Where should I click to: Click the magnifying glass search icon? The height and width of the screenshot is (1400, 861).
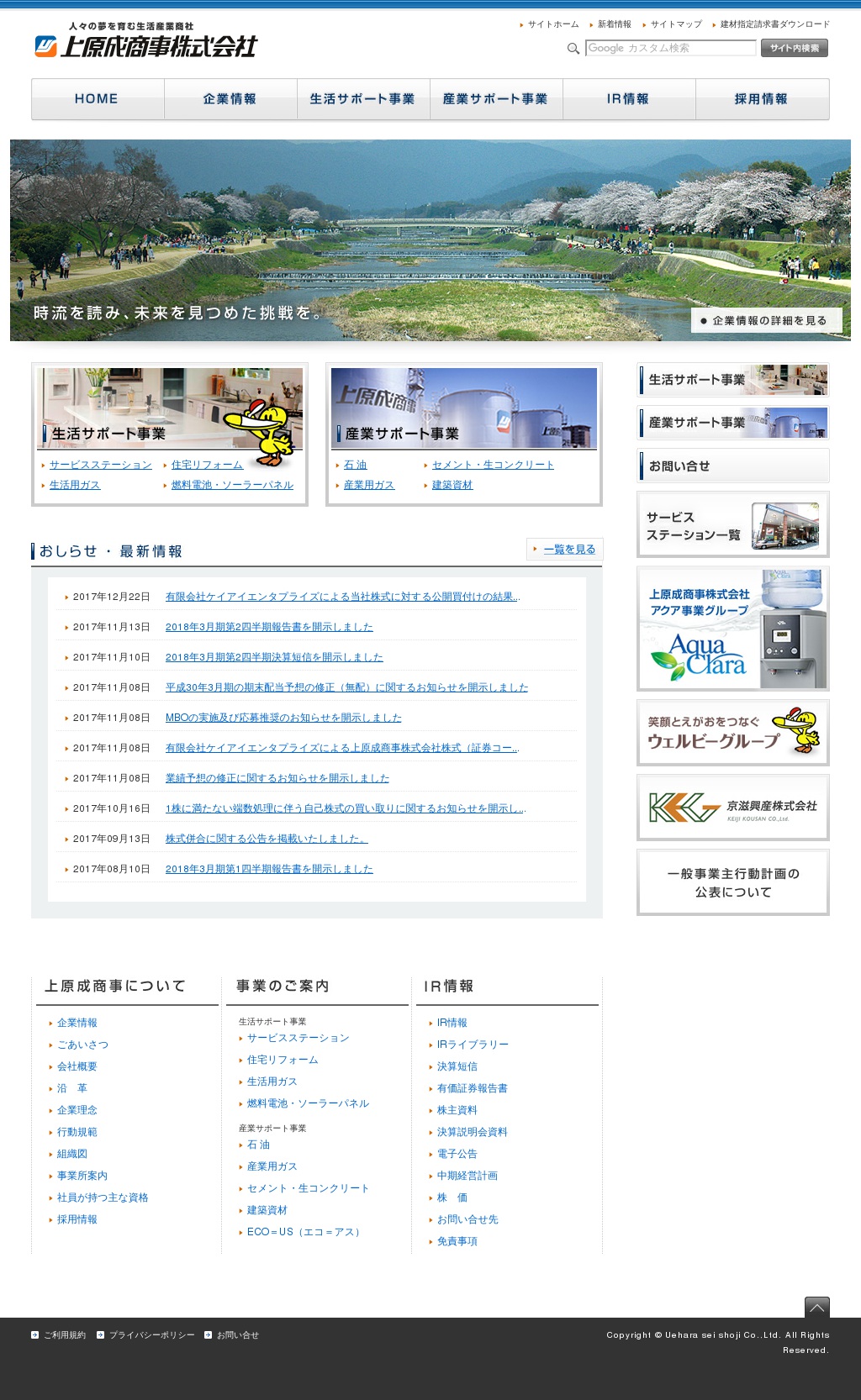point(573,49)
